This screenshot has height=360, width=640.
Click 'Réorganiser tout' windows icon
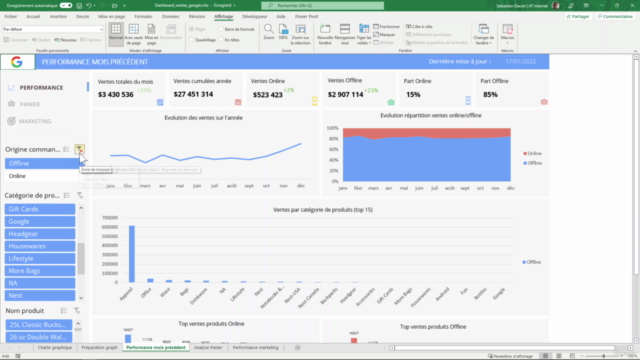[x=345, y=29]
